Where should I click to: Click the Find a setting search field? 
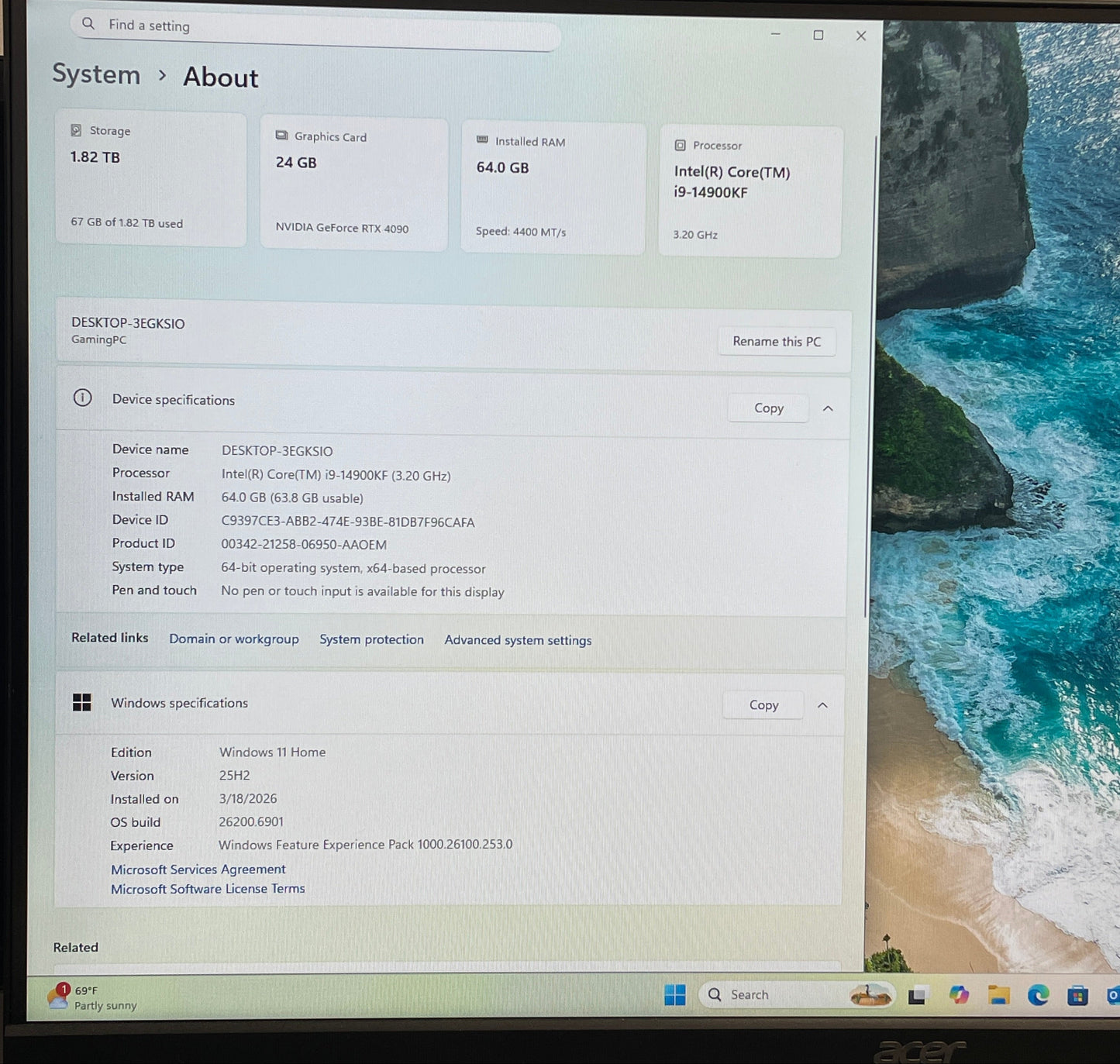(x=318, y=27)
